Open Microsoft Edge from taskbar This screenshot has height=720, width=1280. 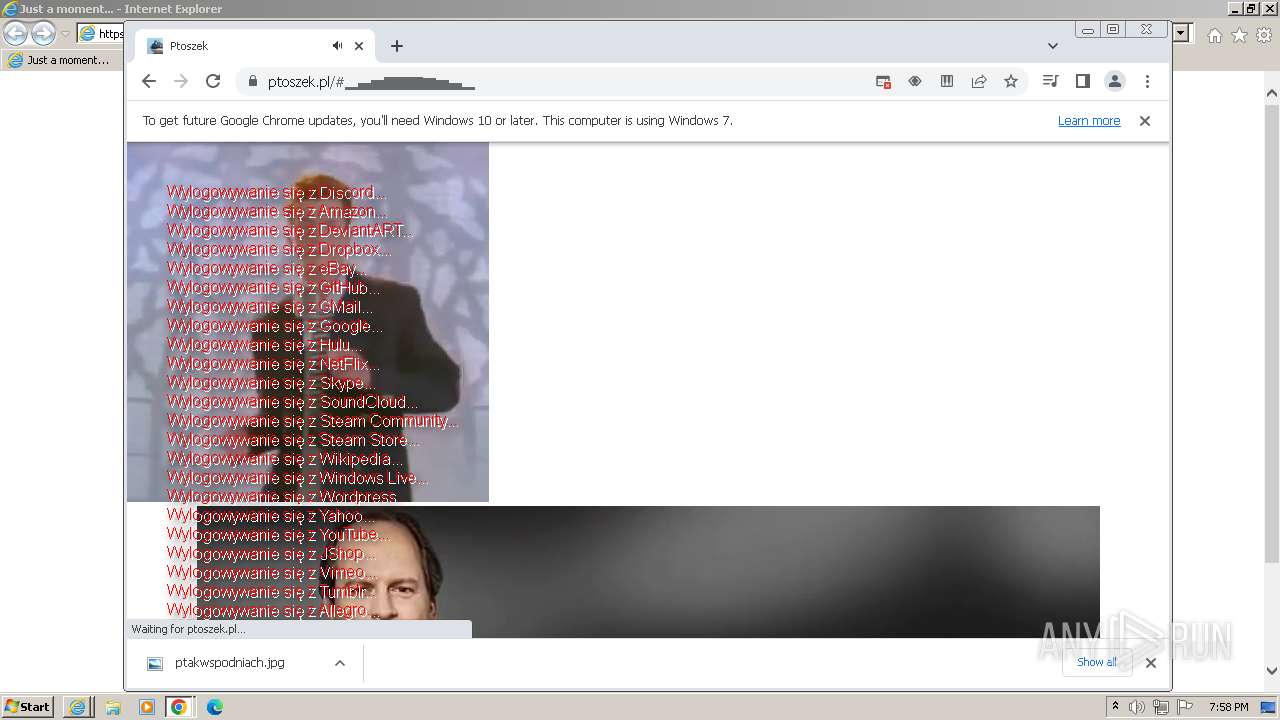click(x=214, y=707)
